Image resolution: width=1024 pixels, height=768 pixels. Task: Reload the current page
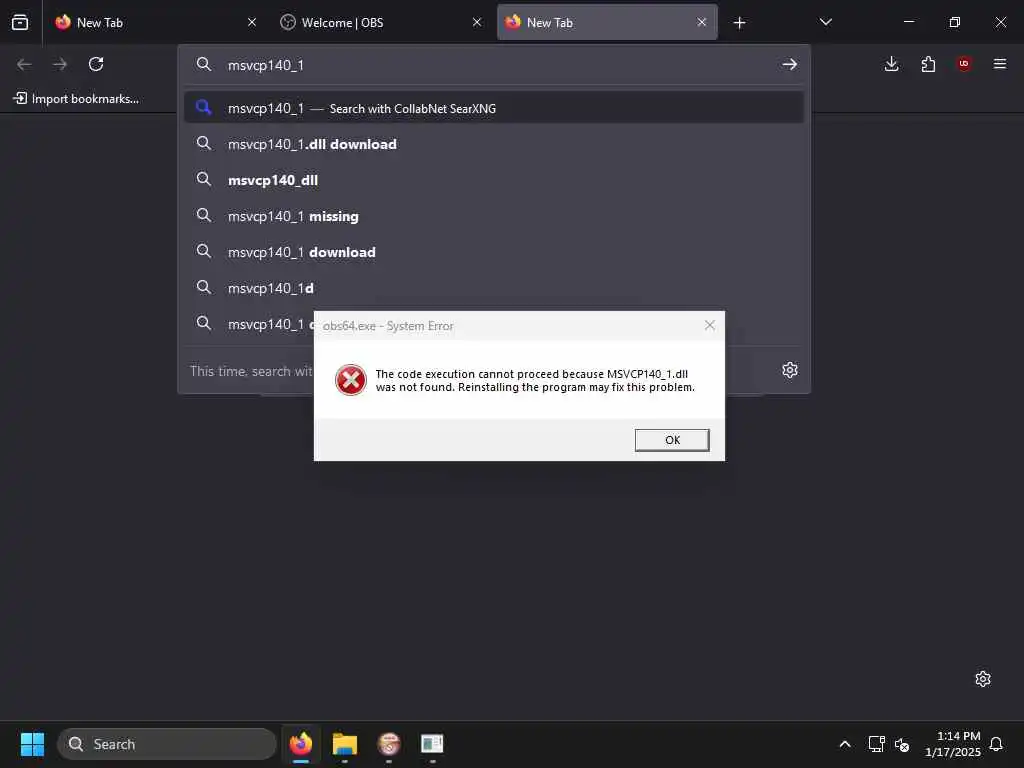[96, 64]
